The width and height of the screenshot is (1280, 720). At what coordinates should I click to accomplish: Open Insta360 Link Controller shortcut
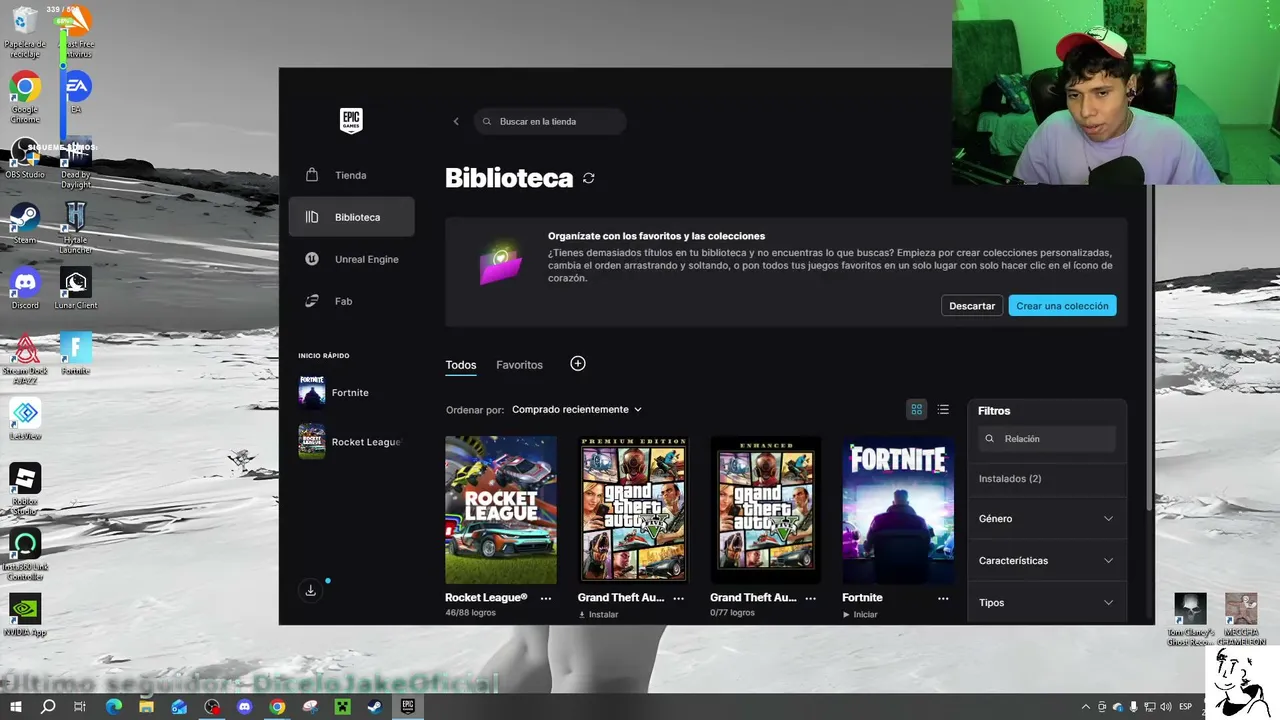click(x=25, y=555)
